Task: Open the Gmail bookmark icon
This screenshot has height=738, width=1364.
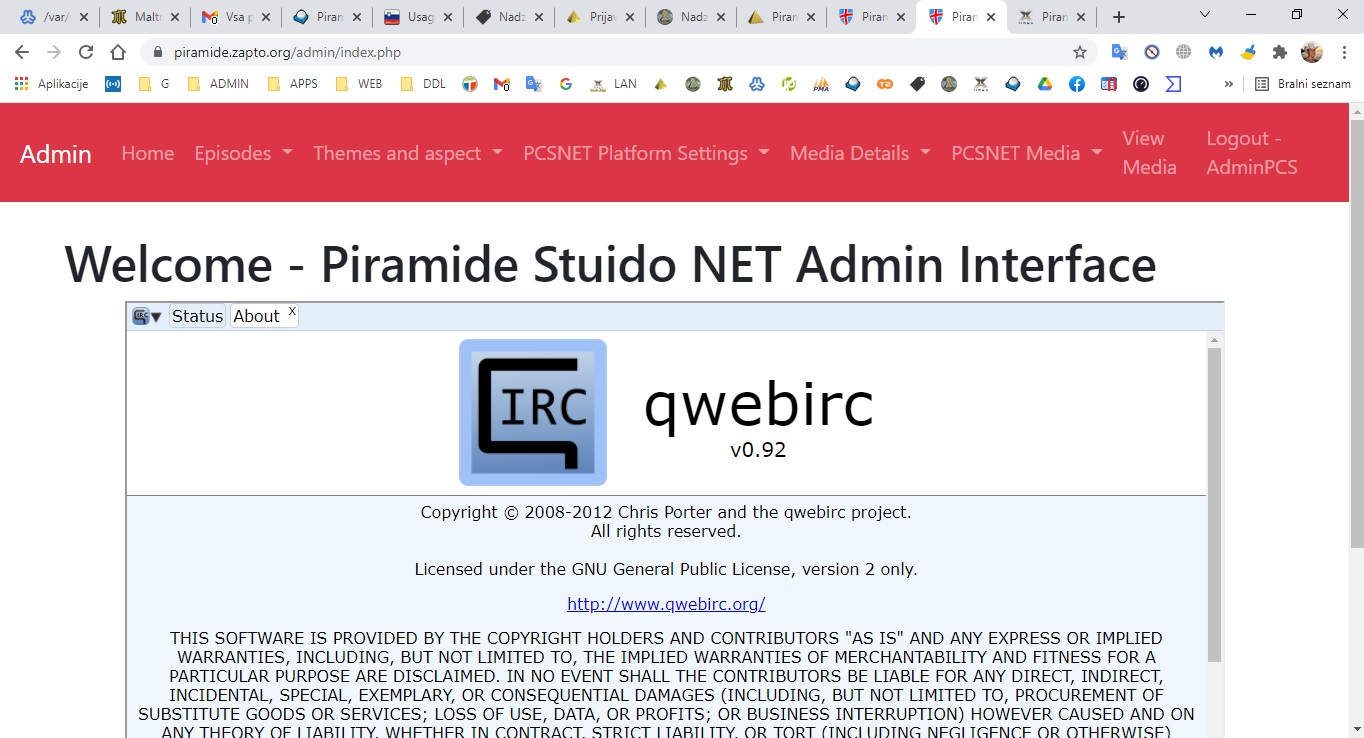Action: click(502, 84)
